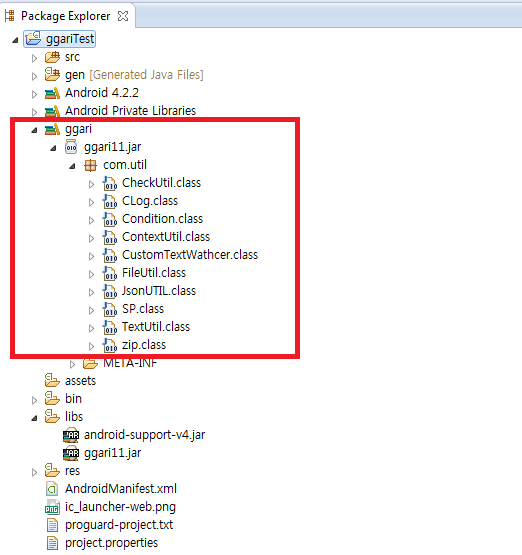Click the Package Explorer tab icon
Image resolution: width=522 pixels, height=555 pixels.
(10, 16)
